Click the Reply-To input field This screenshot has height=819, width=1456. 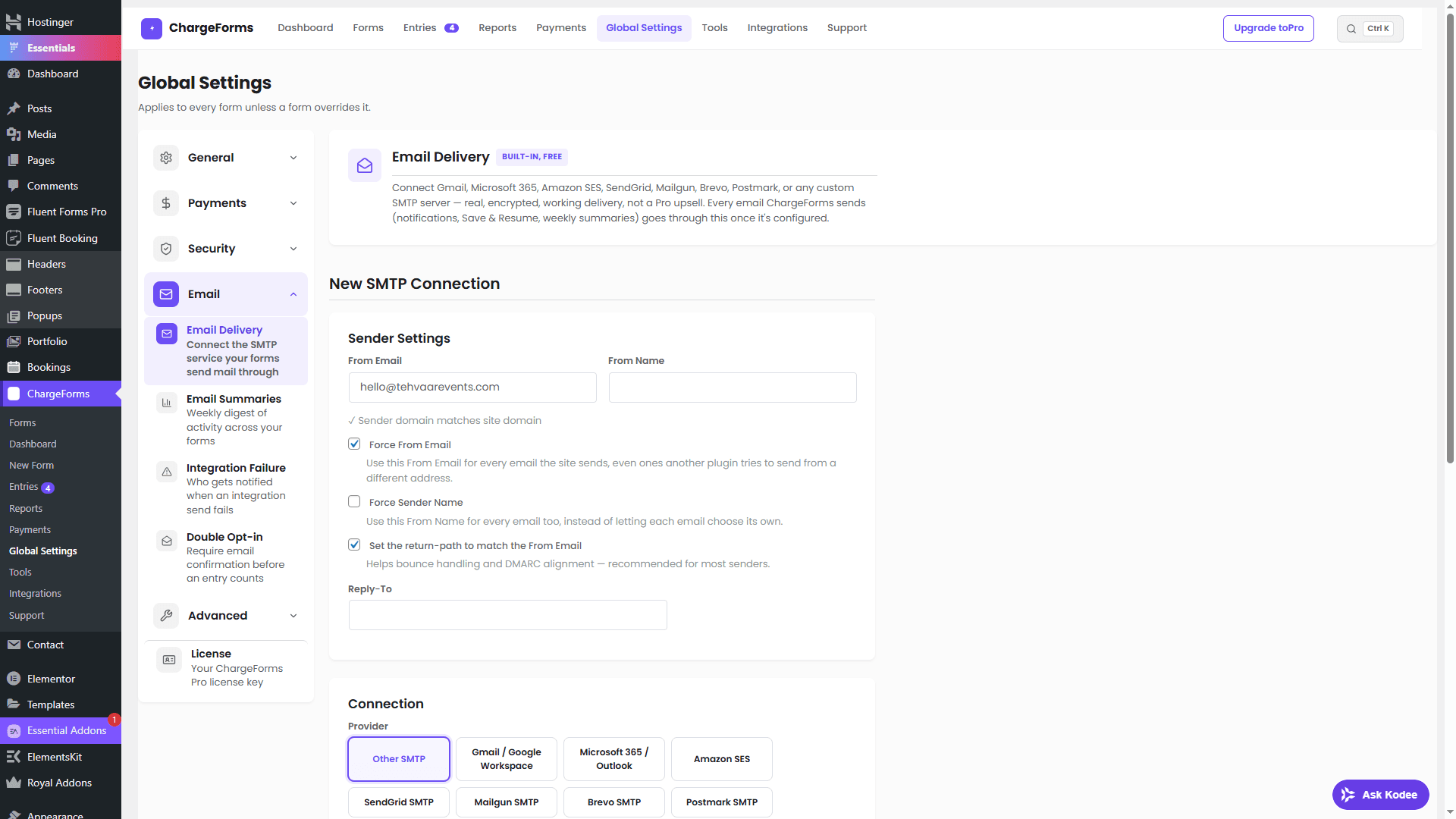508,615
